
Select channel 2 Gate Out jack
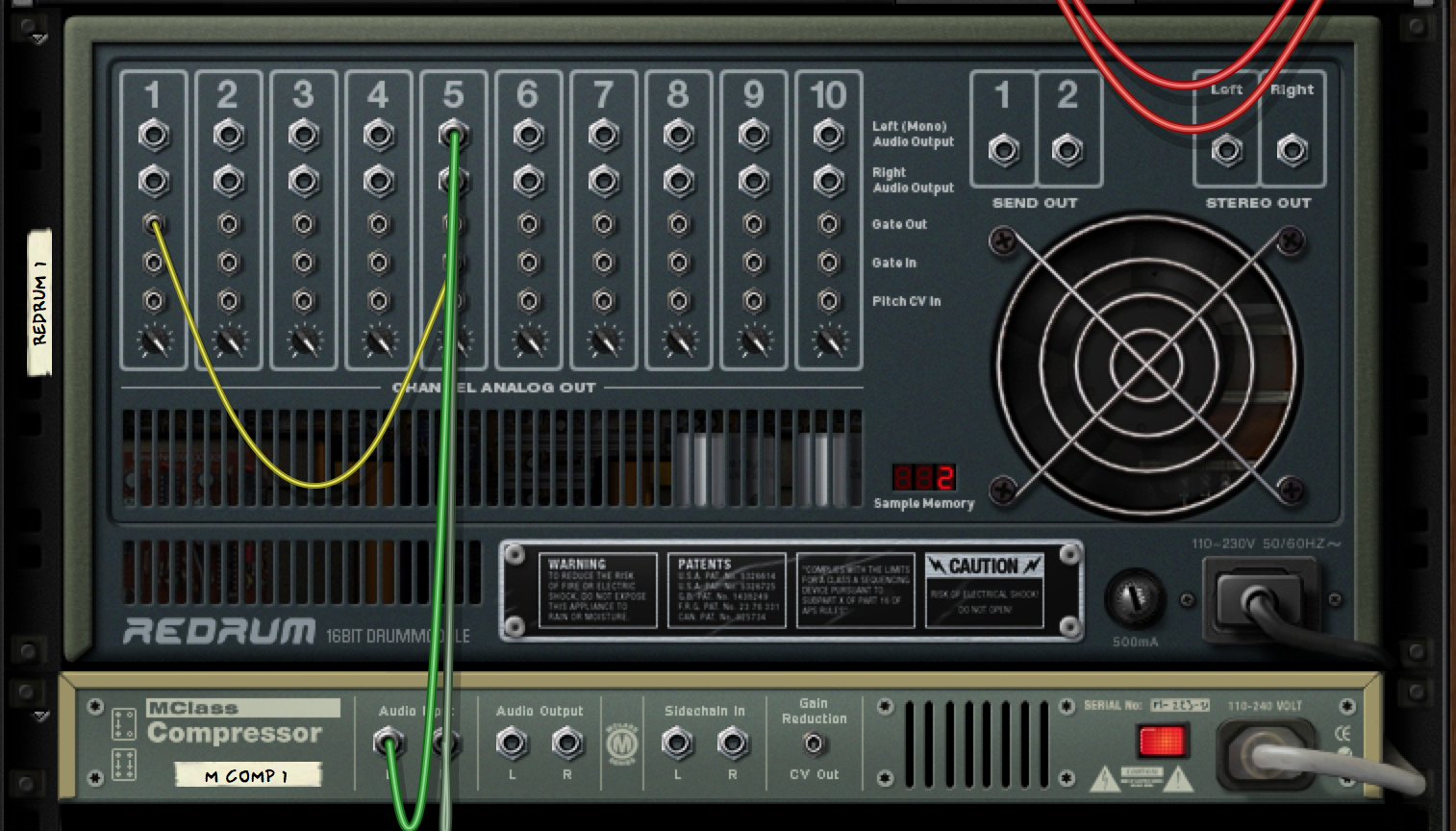[229, 224]
